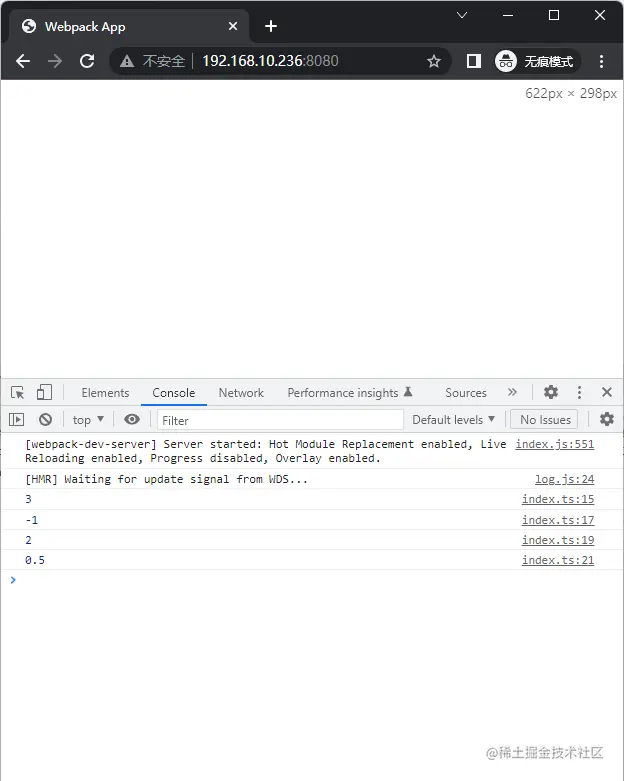Show more DevTools tabs

pyautogui.click(x=512, y=392)
